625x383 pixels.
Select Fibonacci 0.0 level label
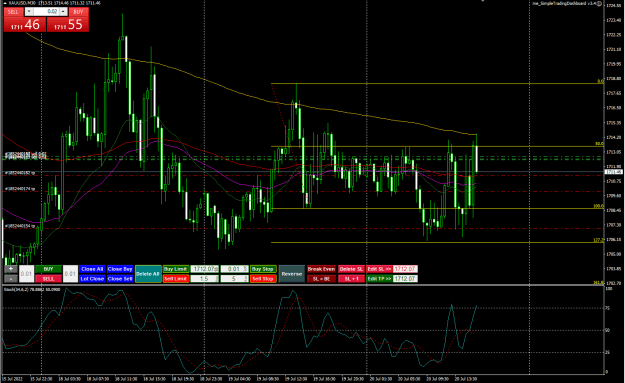point(600,81)
